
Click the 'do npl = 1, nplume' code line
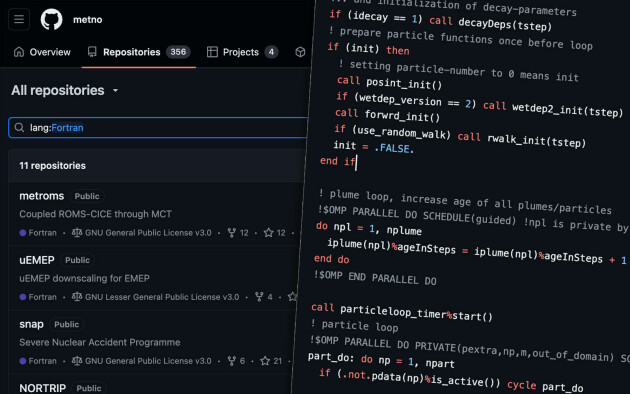pos(368,229)
